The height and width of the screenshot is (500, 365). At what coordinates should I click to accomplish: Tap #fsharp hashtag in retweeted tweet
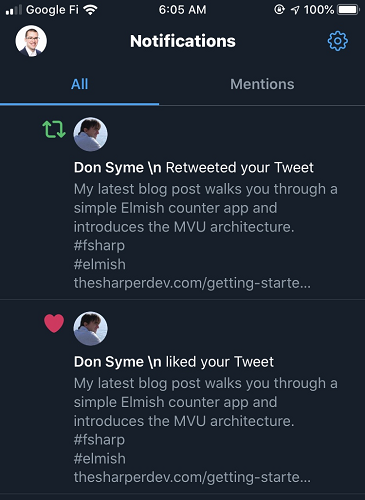99,246
